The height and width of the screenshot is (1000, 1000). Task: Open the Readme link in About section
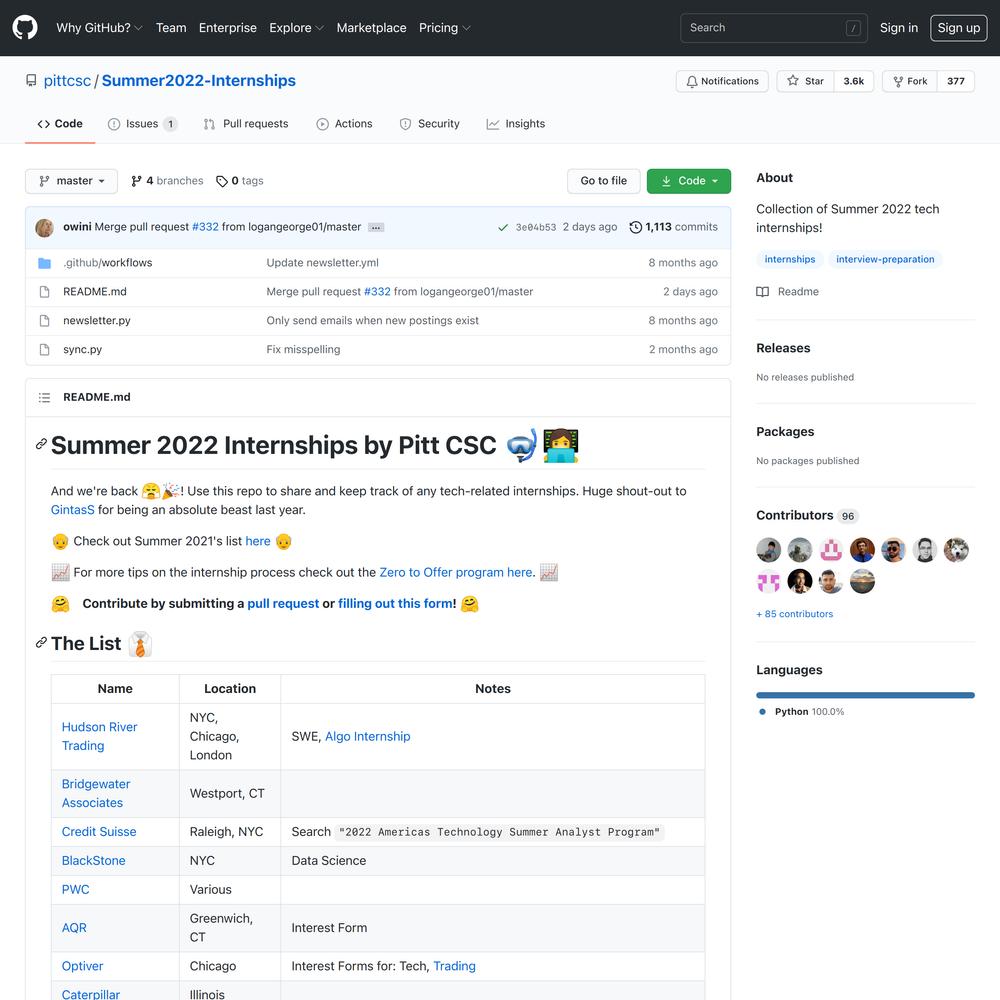788,291
